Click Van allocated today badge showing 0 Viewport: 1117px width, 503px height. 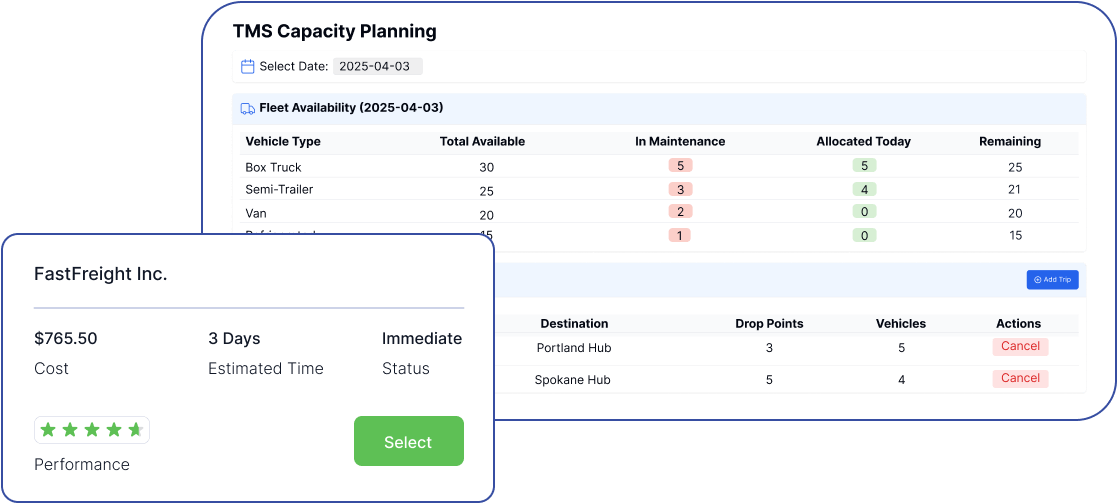pos(864,212)
